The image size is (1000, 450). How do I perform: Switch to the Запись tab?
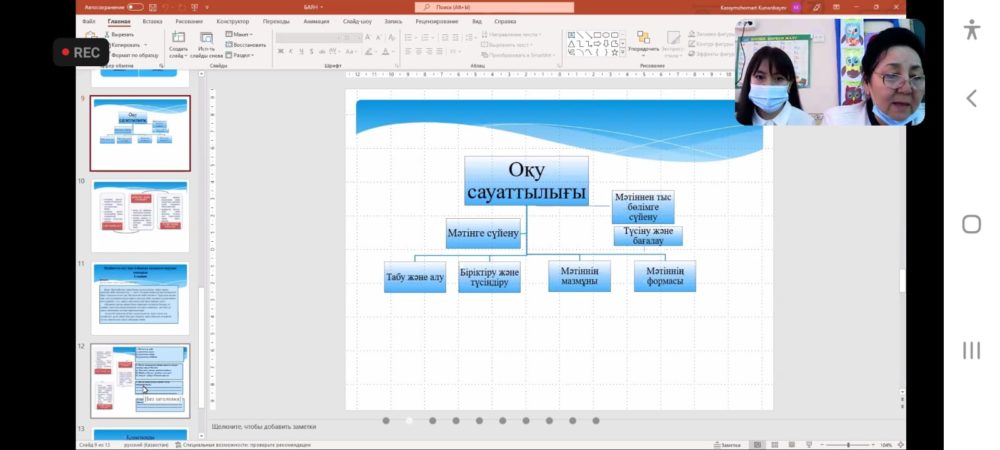click(393, 21)
